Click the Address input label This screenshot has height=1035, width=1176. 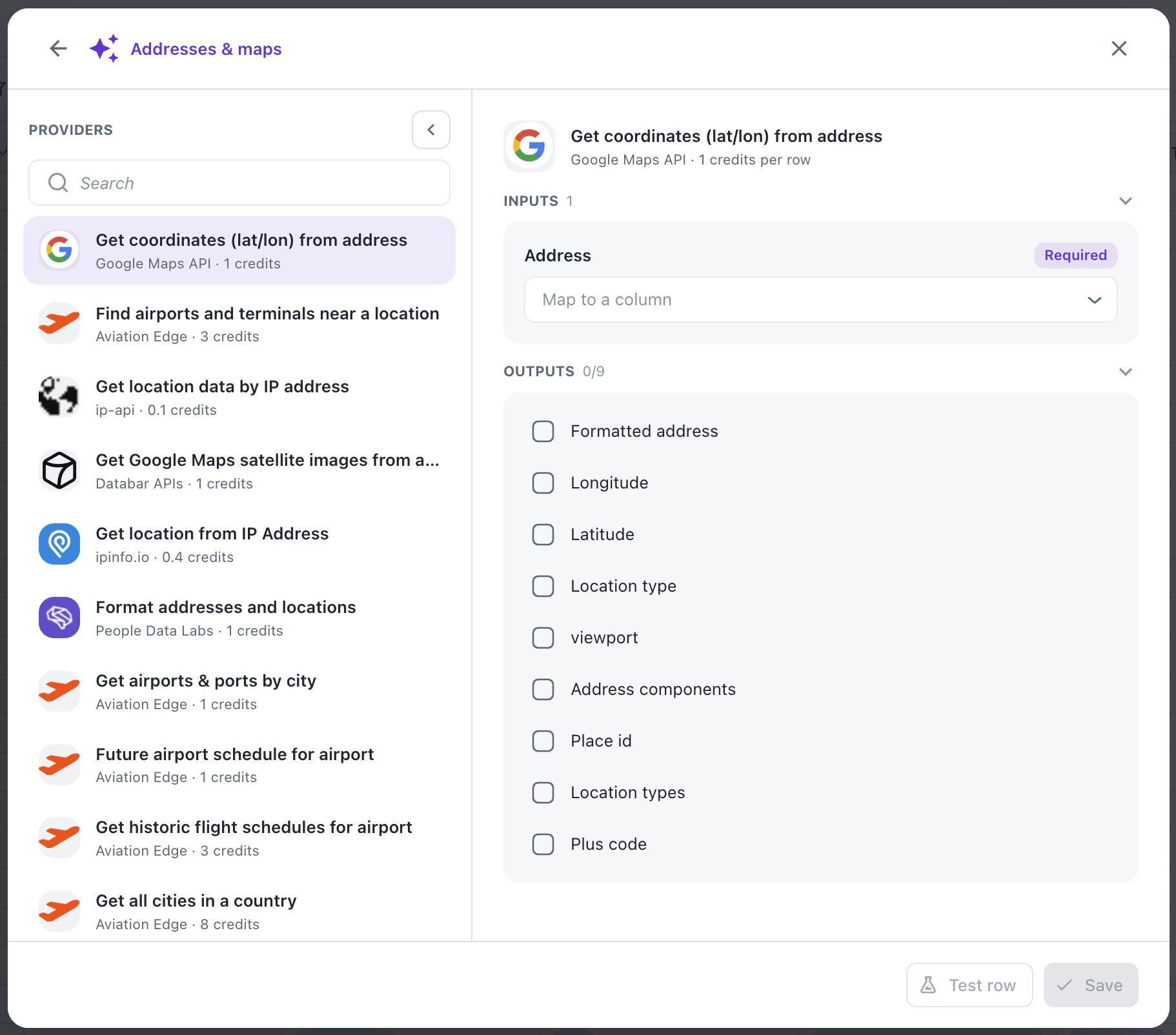[558, 256]
